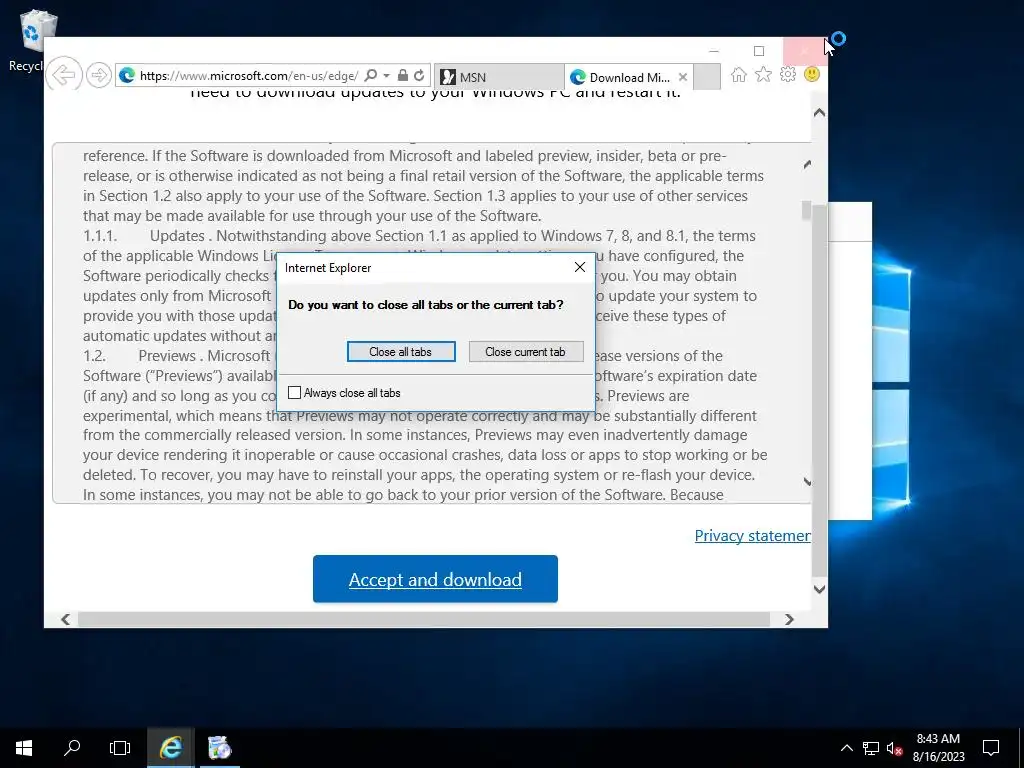Image resolution: width=1024 pixels, height=768 pixels.
Task: Open the Windows Start menu
Action: [x=24, y=748]
